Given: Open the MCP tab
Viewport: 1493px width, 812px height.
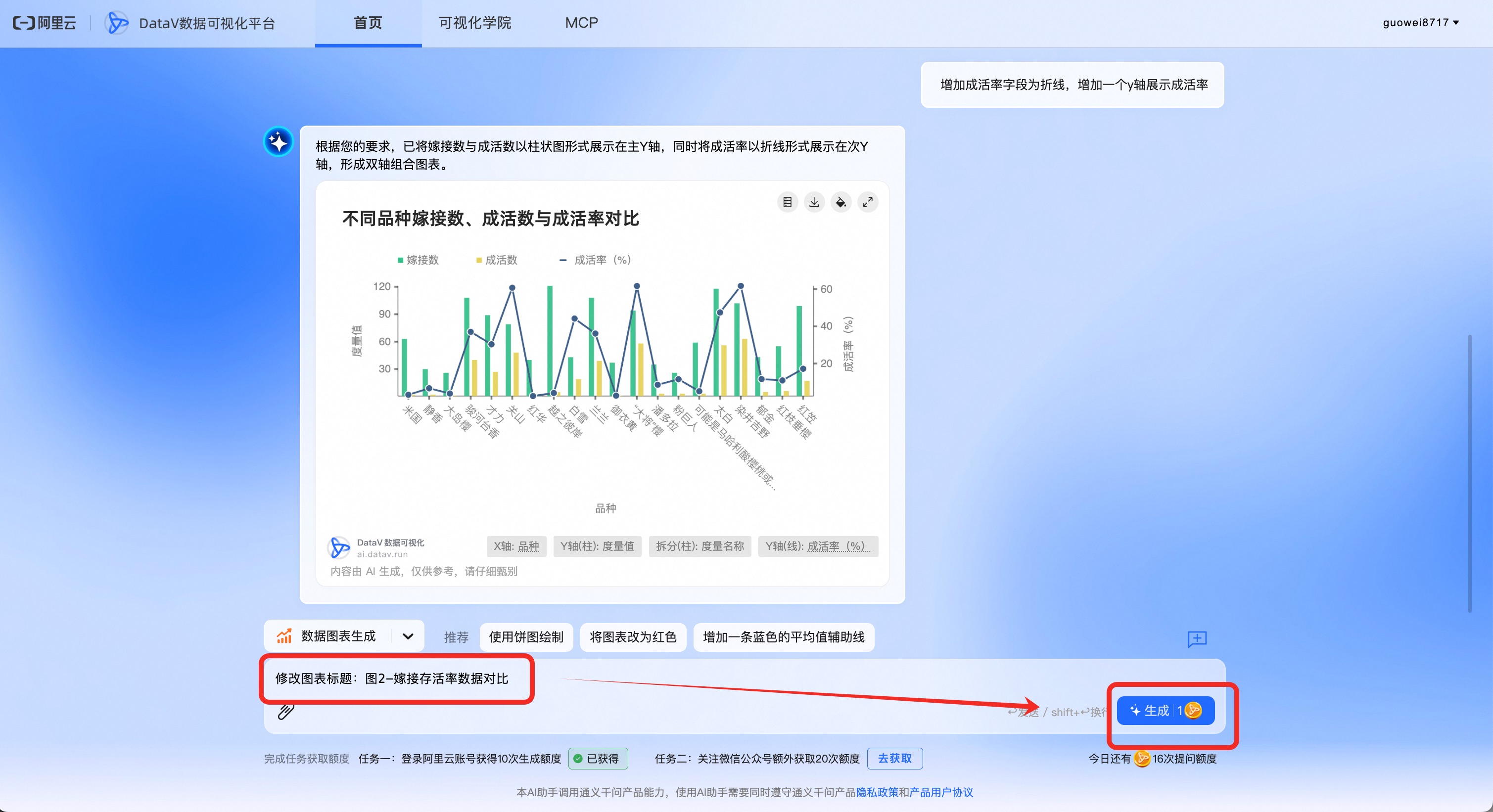Looking at the screenshot, I should click(x=581, y=23).
